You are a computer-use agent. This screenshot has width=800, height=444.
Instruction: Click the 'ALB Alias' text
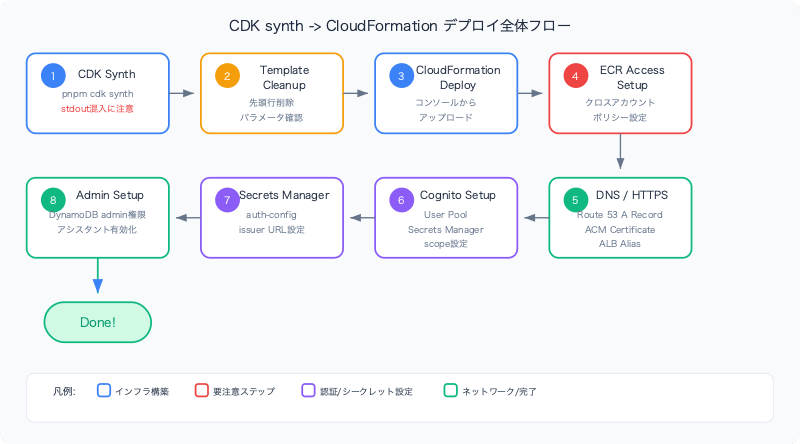click(x=620, y=244)
